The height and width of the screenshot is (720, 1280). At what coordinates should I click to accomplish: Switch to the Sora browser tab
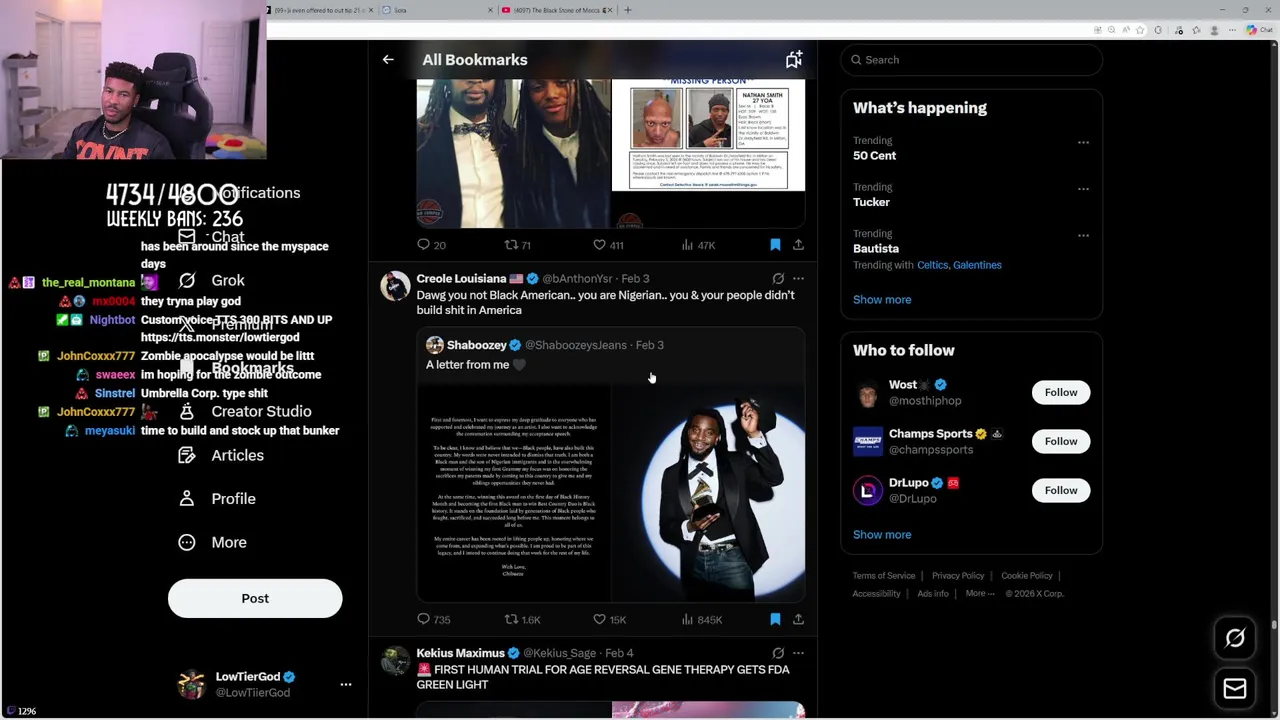pos(437,10)
